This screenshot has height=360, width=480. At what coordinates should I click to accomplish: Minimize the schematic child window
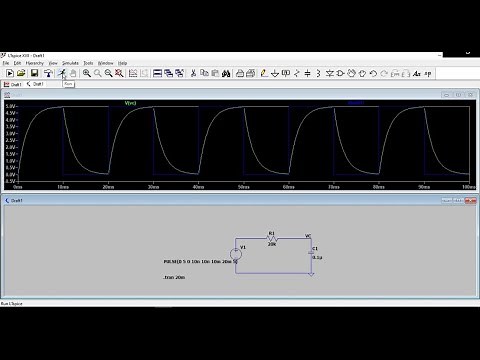tap(447, 200)
